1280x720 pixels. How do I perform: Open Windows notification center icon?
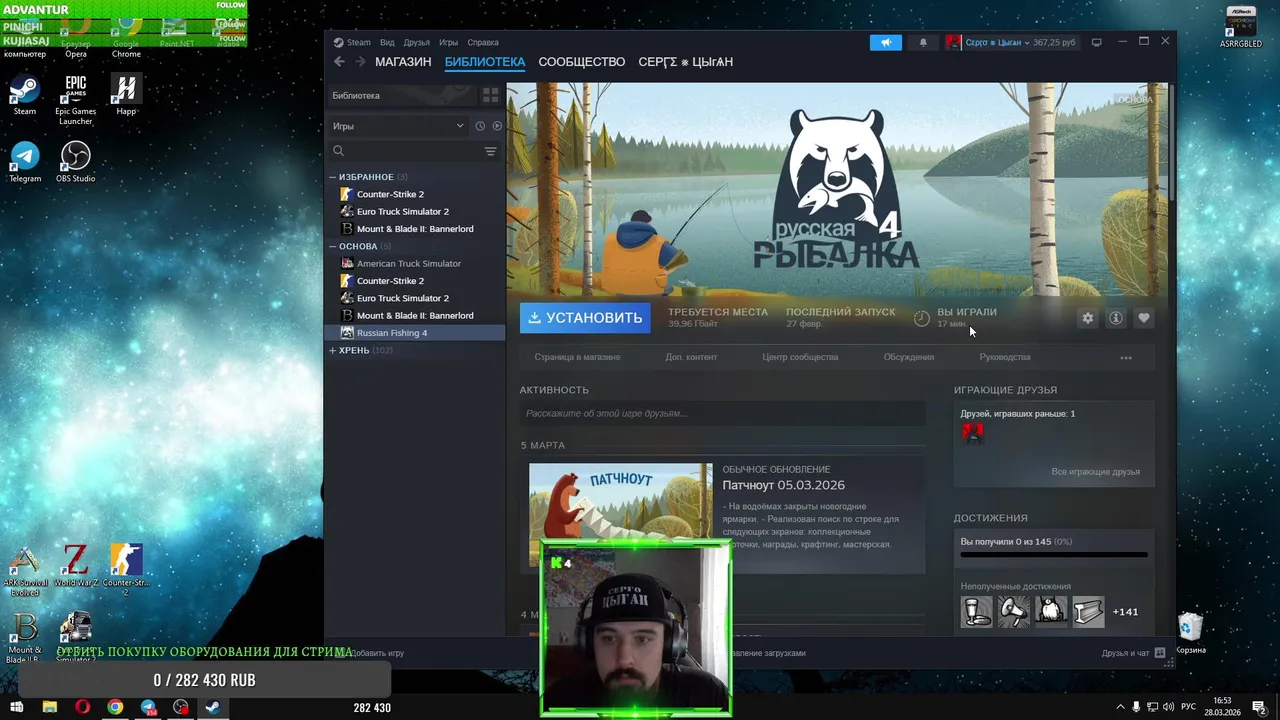(x=1261, y=707)
